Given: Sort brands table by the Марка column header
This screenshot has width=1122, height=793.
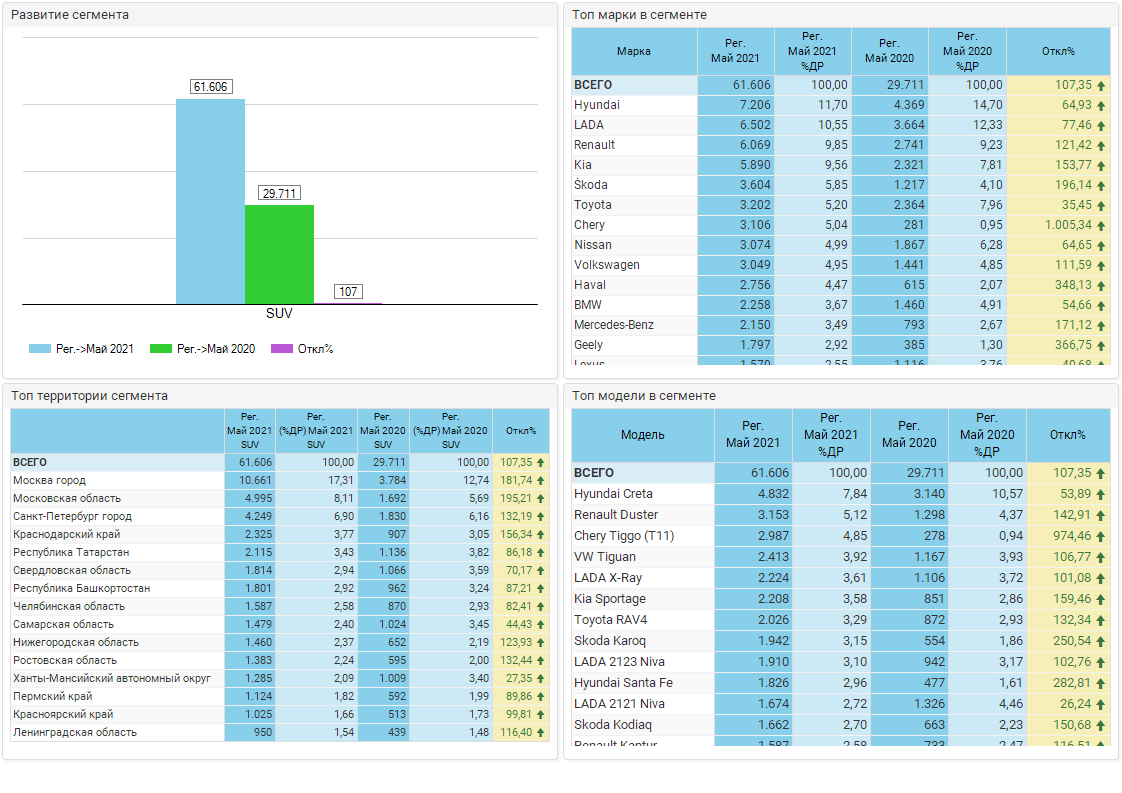Looking at the screenshot, I should coord(634,51).
